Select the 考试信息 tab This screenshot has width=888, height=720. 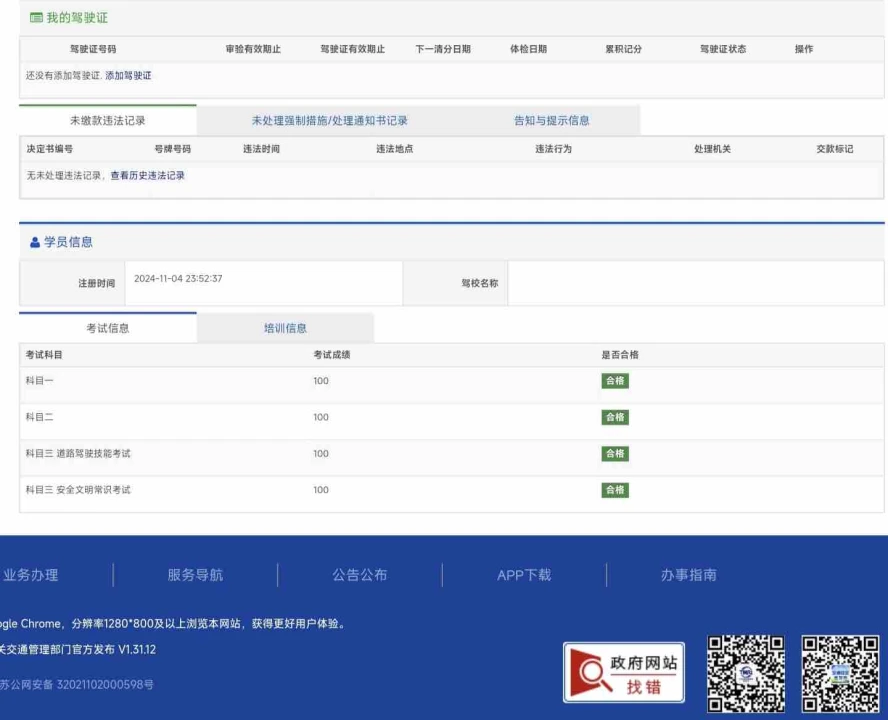[108, 328]
